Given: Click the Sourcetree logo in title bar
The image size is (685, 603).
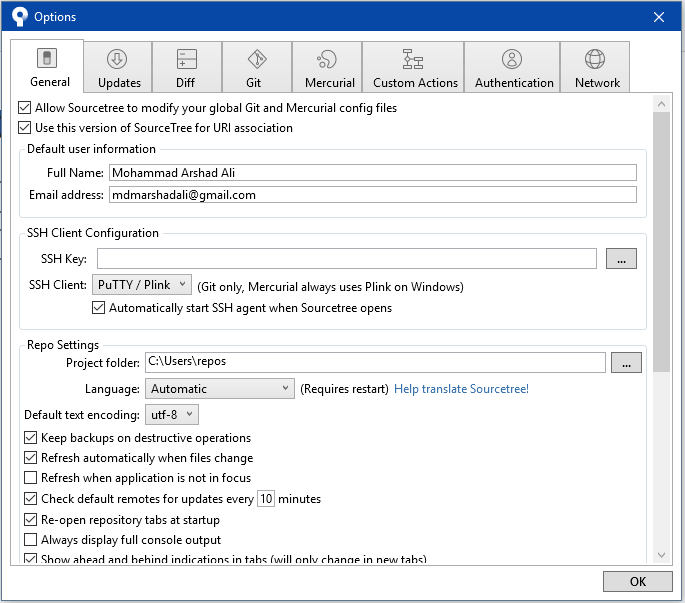Looking at the screenshot, I should click(20, 17).
